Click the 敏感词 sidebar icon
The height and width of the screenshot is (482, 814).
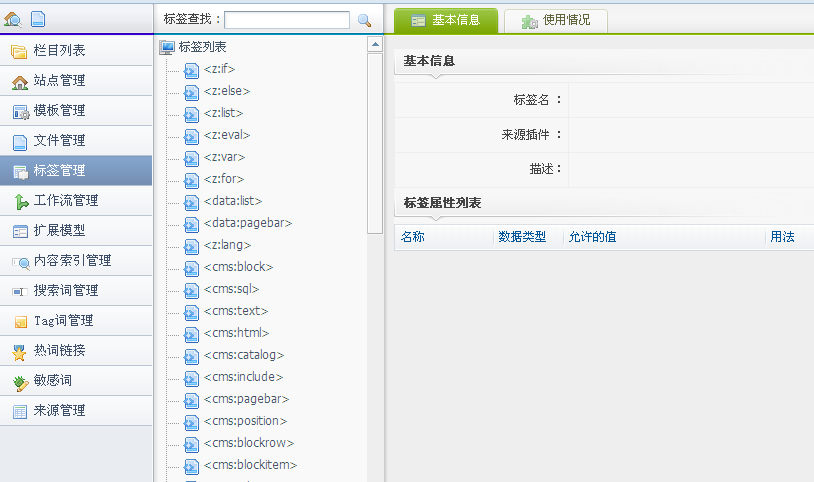[x=19, y=381]
